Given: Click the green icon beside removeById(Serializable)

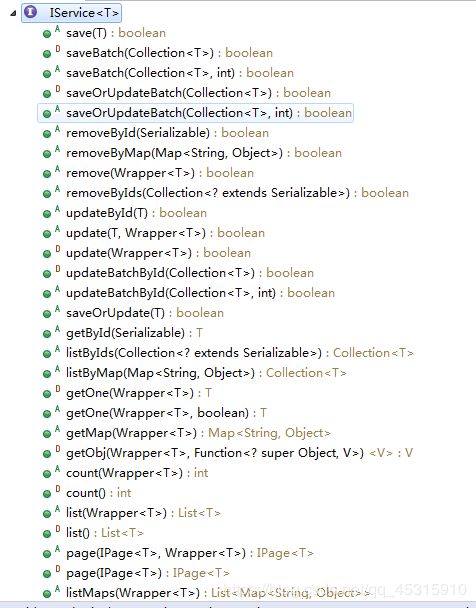Looking at the screenshot, I should (x=47, y=134).
